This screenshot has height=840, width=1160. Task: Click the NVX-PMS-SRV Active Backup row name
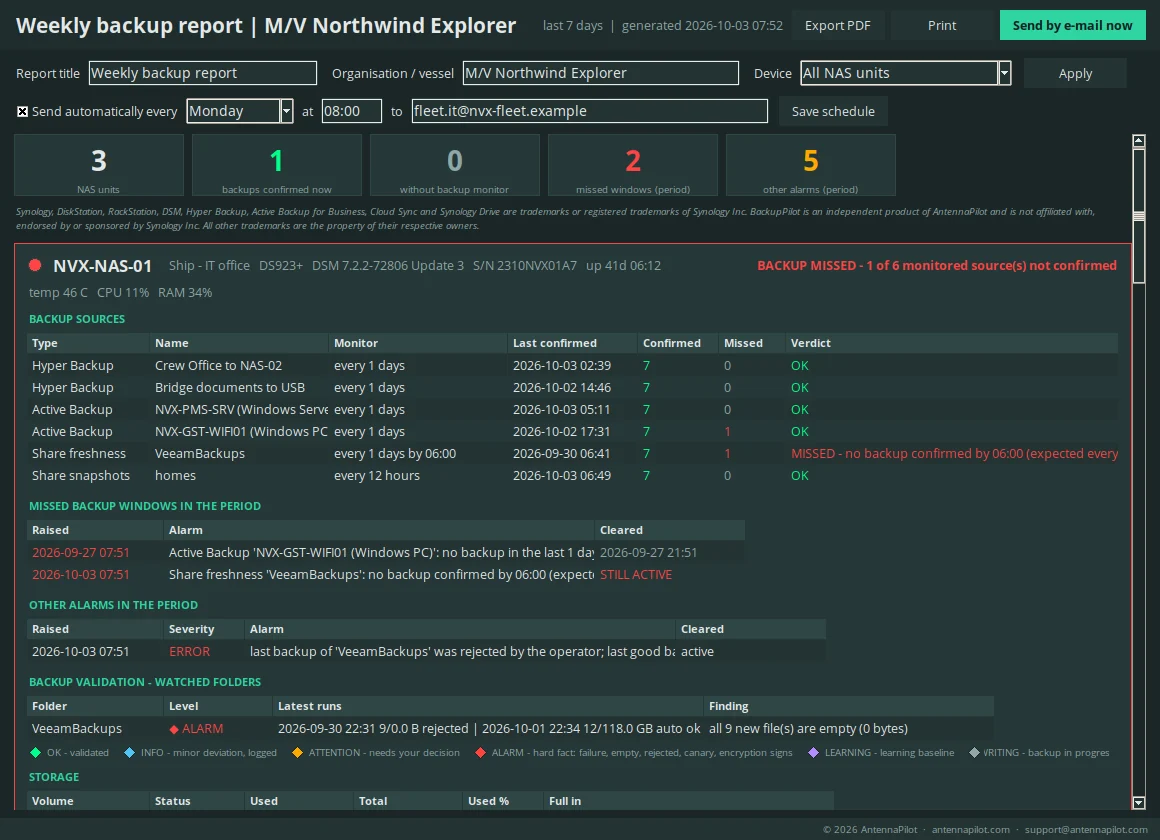[x=241, y=410]
